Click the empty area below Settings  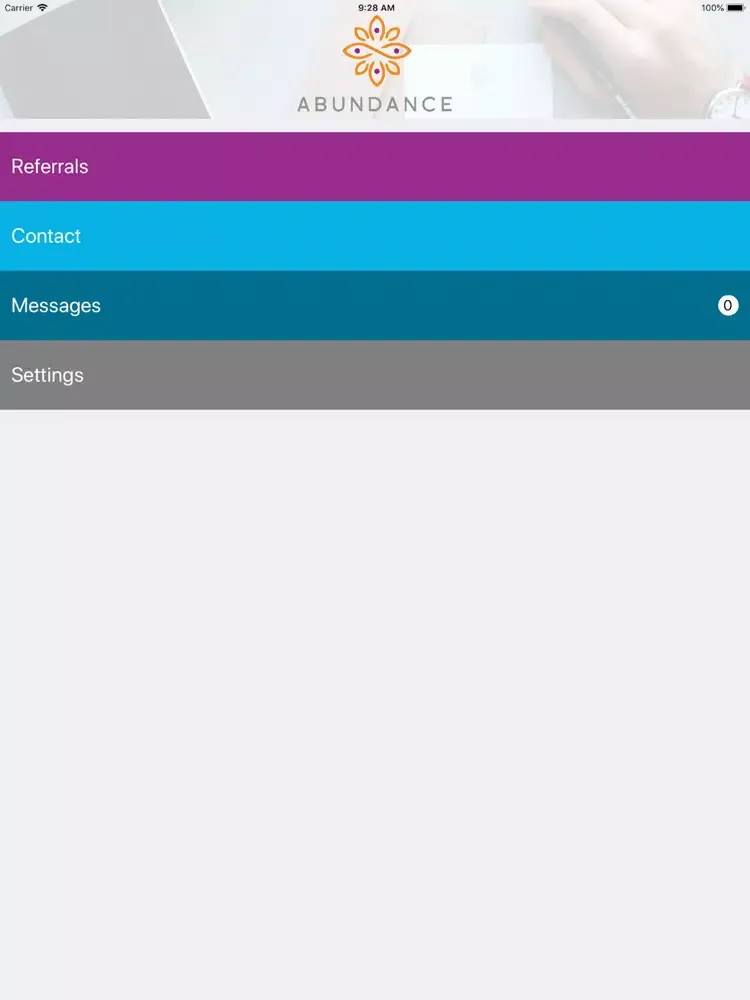(375, 700)
